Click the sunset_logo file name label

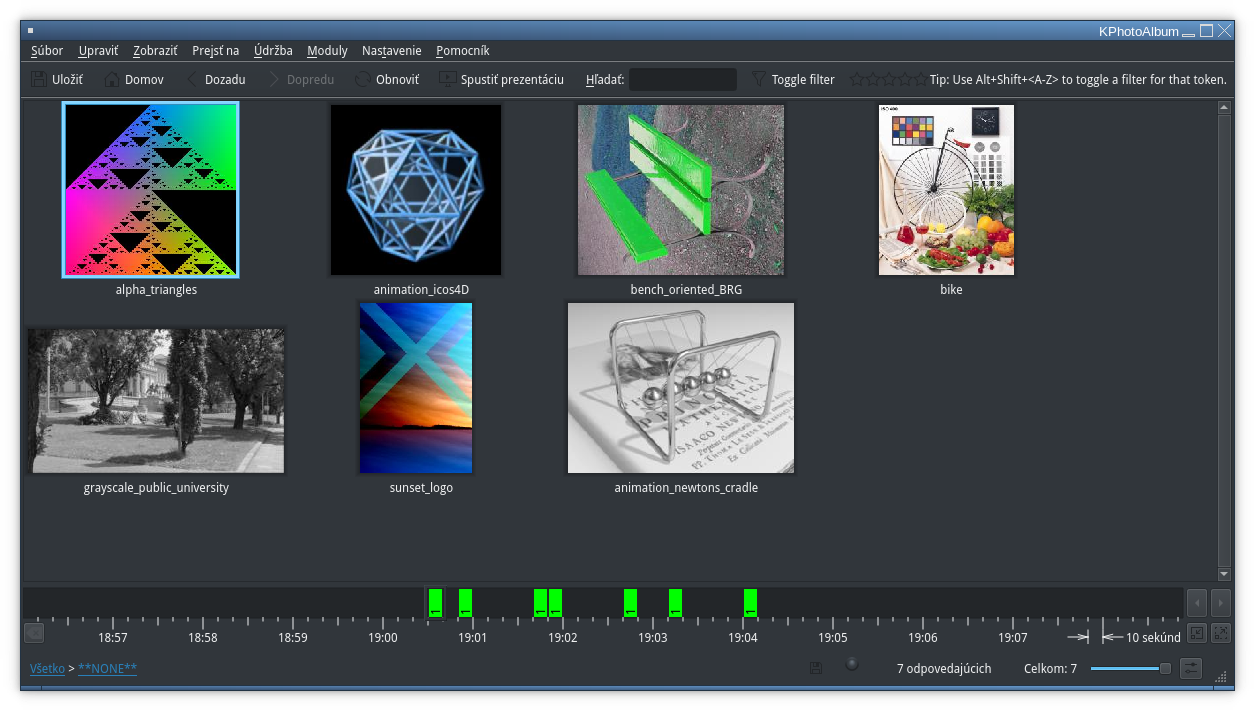[421, 488]
